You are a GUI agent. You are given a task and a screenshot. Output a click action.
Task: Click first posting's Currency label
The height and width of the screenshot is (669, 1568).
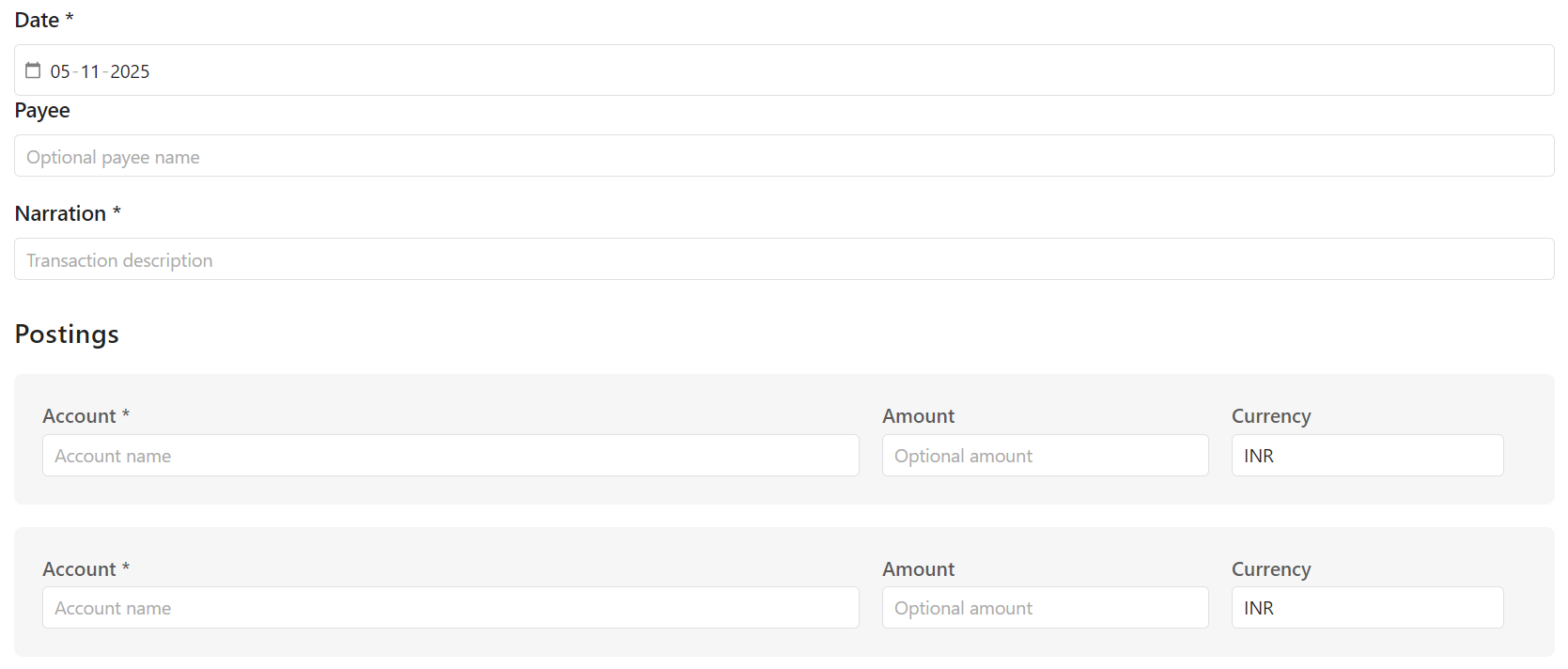pyautogui.click(x=1270, y=416)
